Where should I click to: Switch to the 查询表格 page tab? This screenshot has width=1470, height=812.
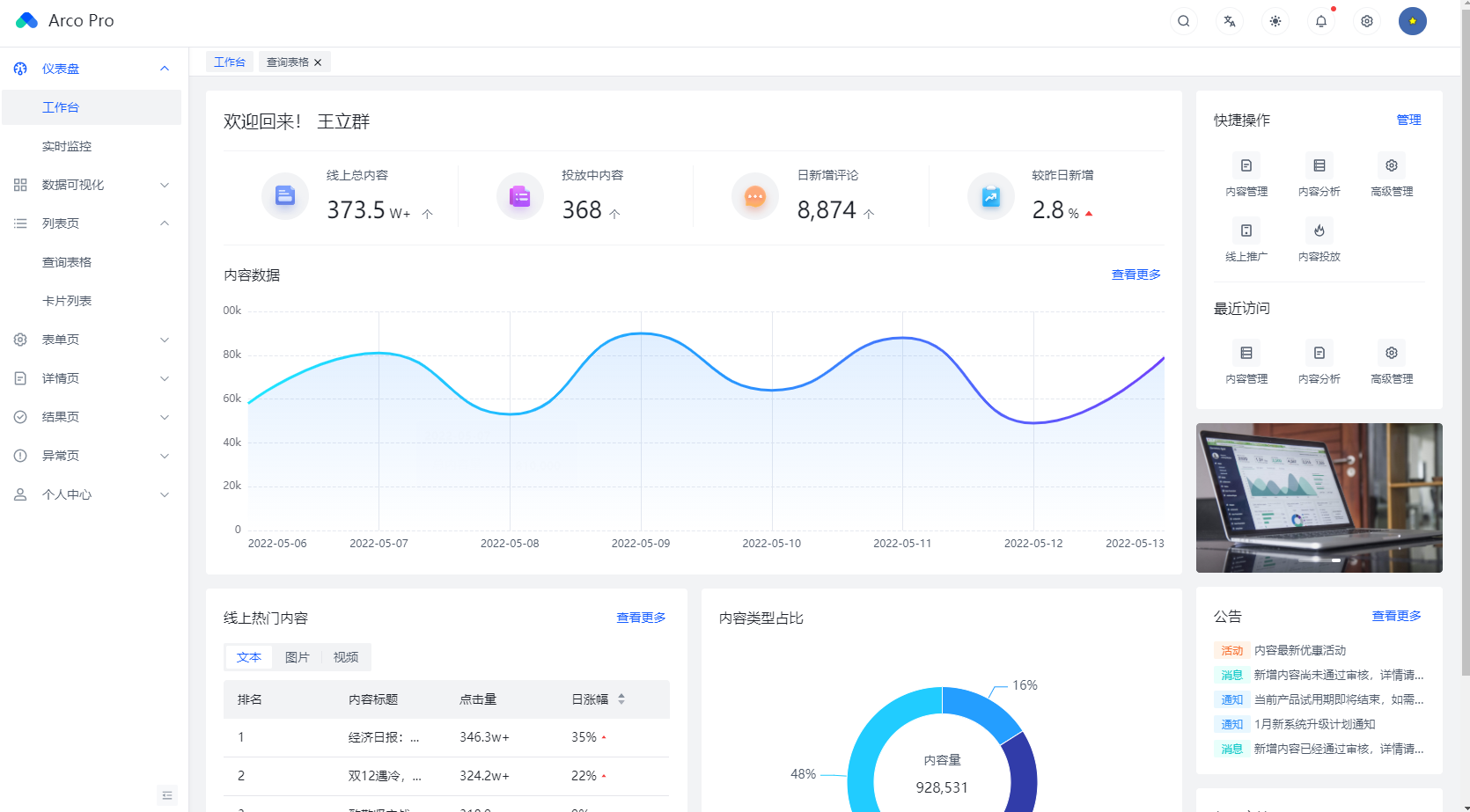click(x=288, y=62)
